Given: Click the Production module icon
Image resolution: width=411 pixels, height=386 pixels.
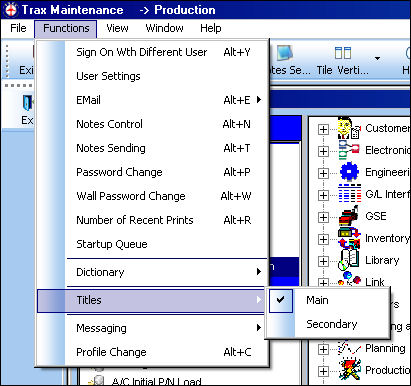Looking at the screenshot, I should [x=349, y=369].
